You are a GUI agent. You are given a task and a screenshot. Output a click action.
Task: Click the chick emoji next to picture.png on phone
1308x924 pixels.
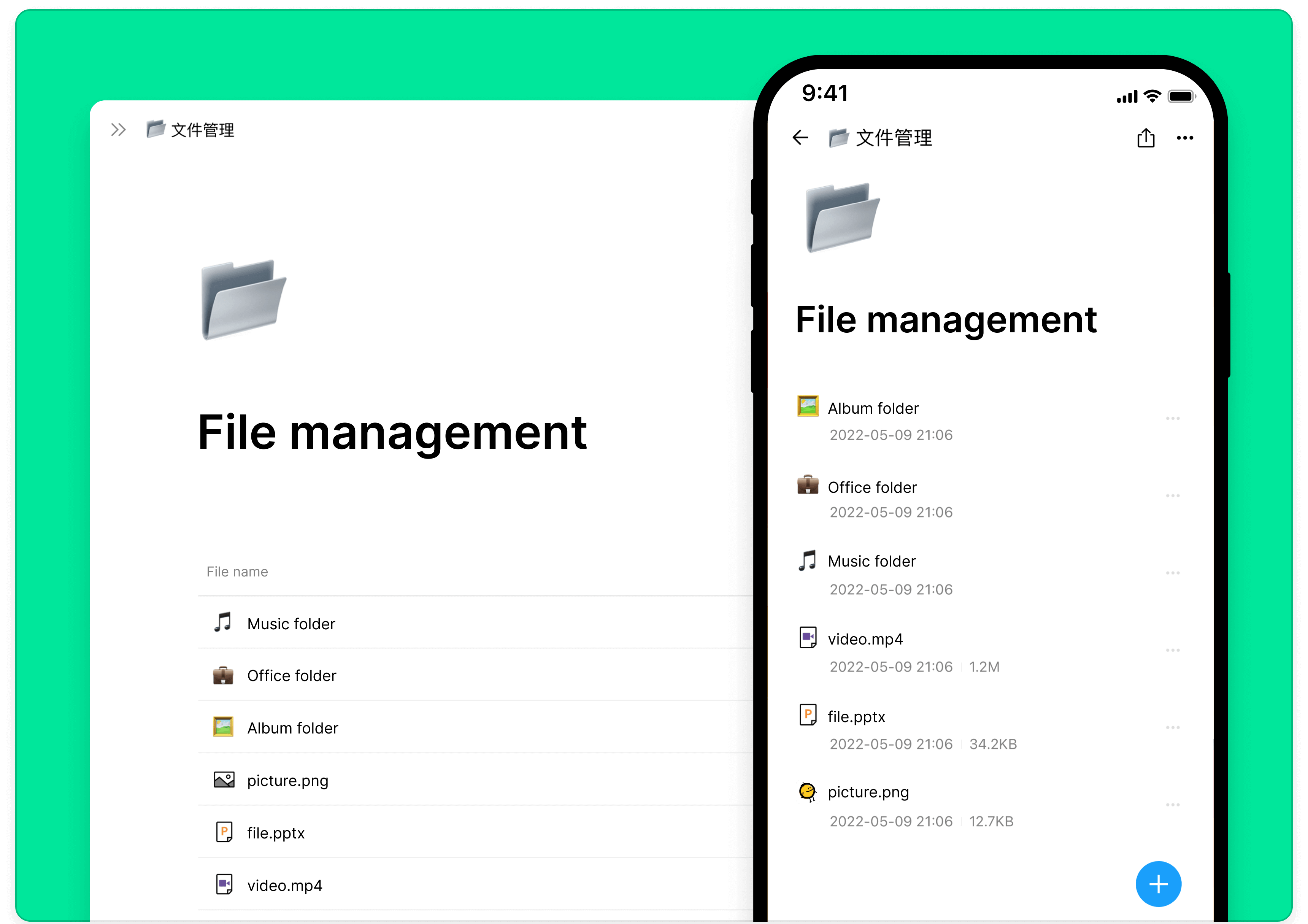(807, 791)
